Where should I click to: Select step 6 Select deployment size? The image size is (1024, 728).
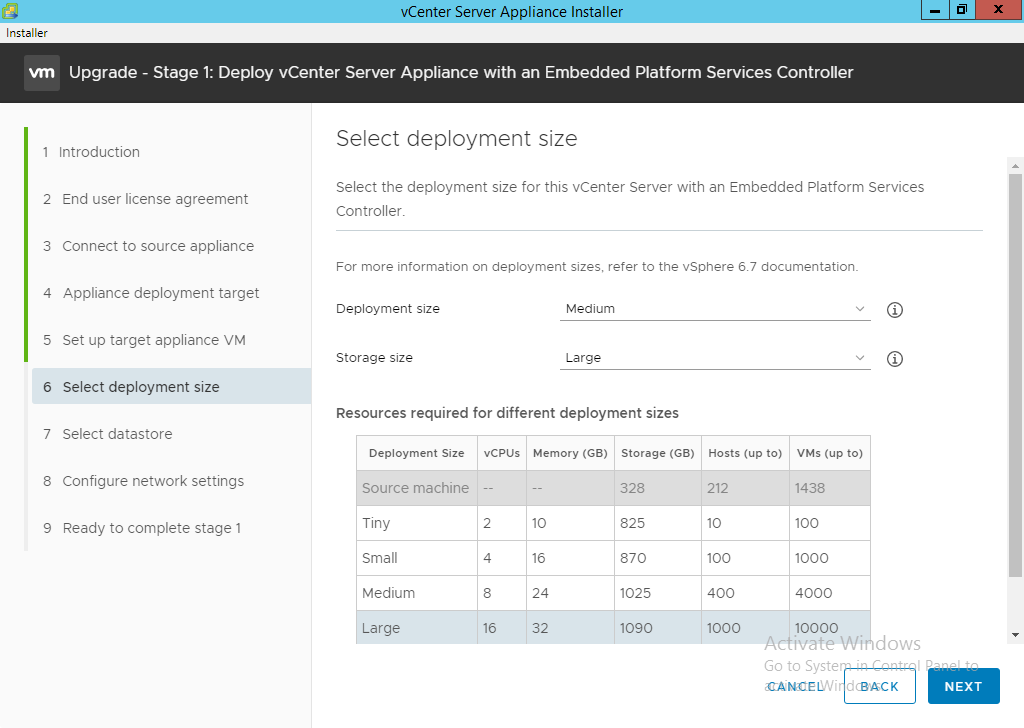[171, 387]
